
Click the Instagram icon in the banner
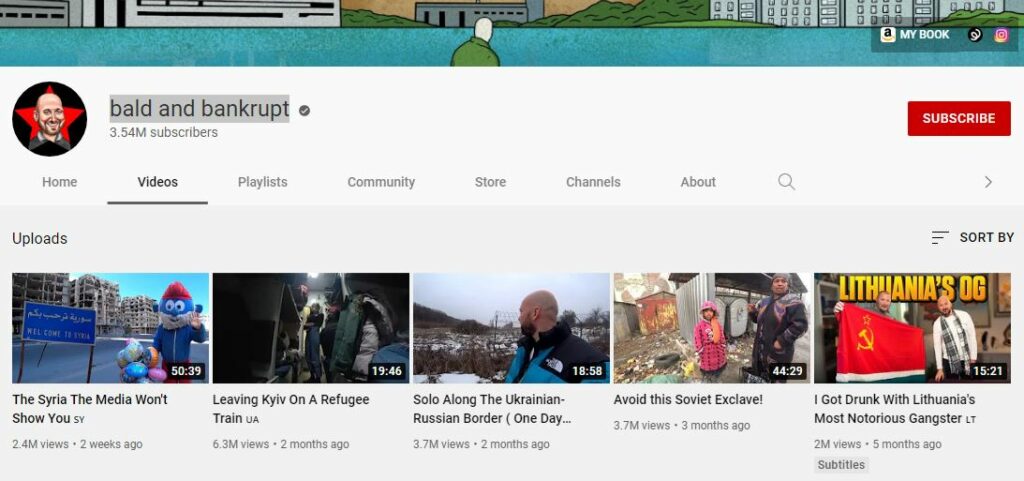(x=1001, y=35)
